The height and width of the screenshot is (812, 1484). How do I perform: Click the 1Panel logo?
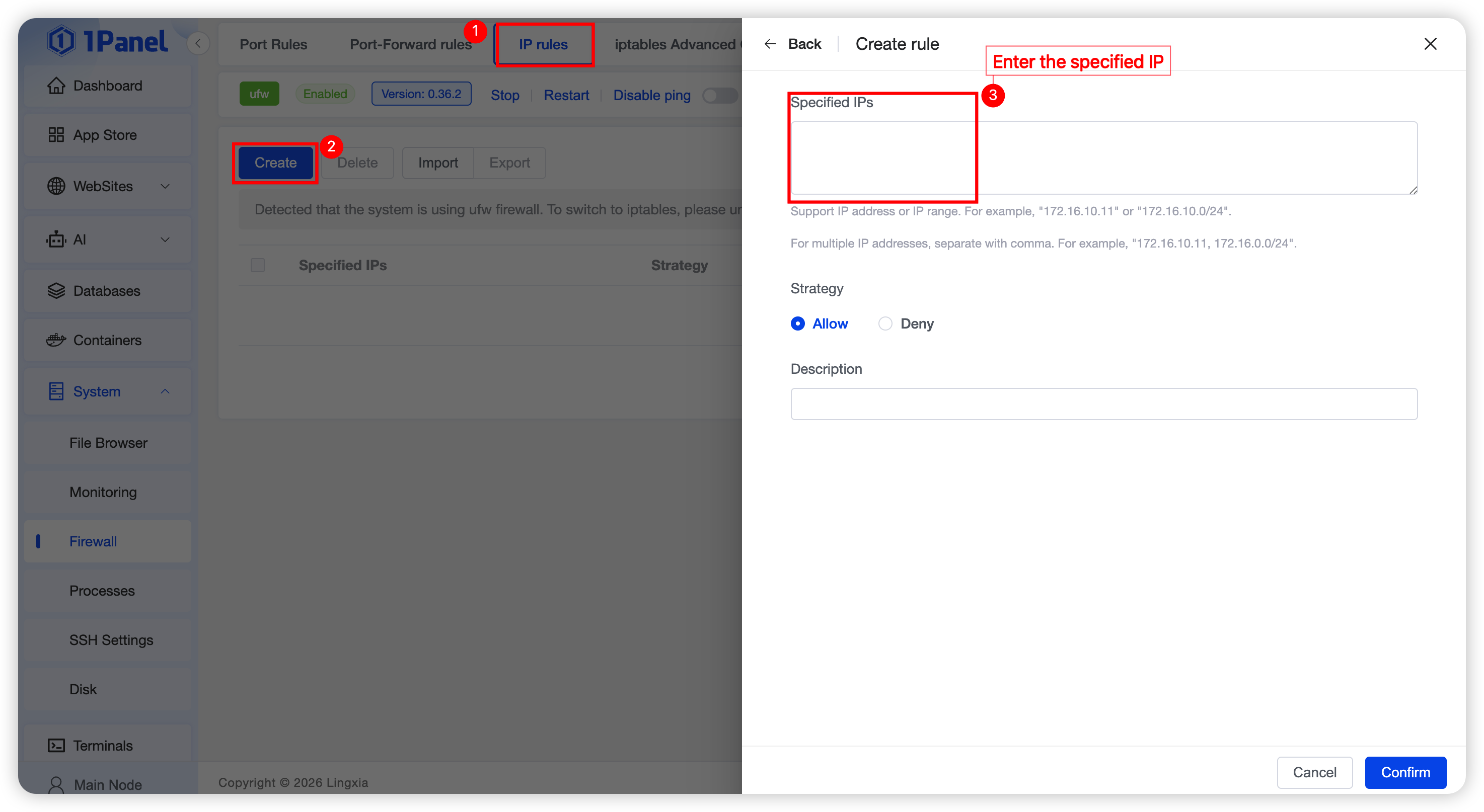coord(108,41)
